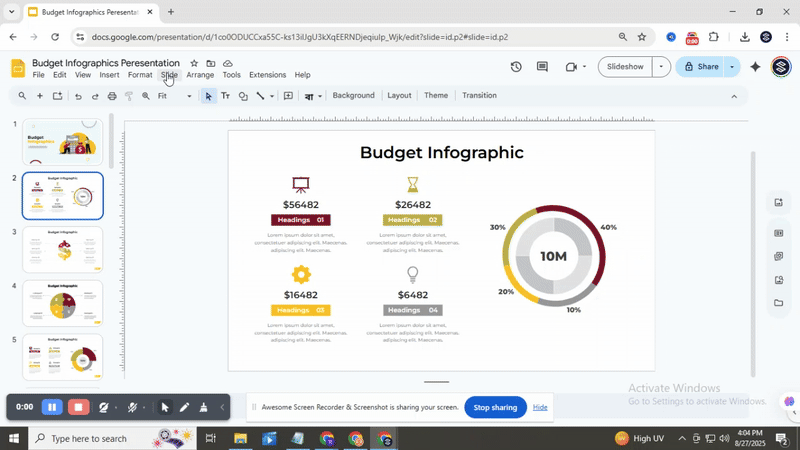Select the Text box tool
Image resolution: width=800 pixels, height=450 pixels.
coord(225,96)
